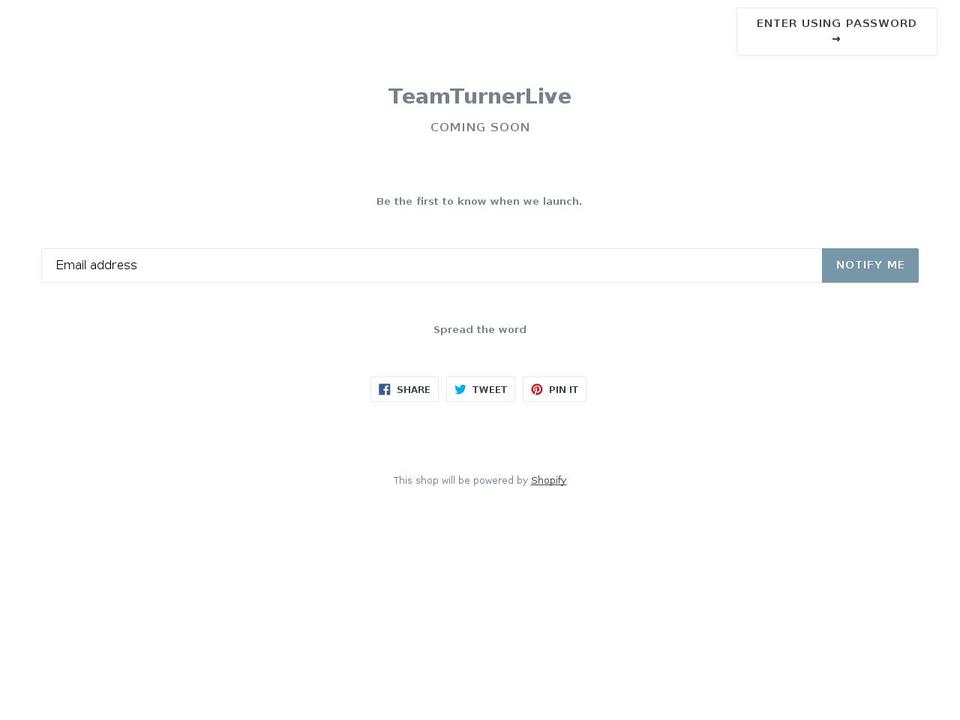Submit your email with the Notify Me button
960x720 pixels.
869,265
